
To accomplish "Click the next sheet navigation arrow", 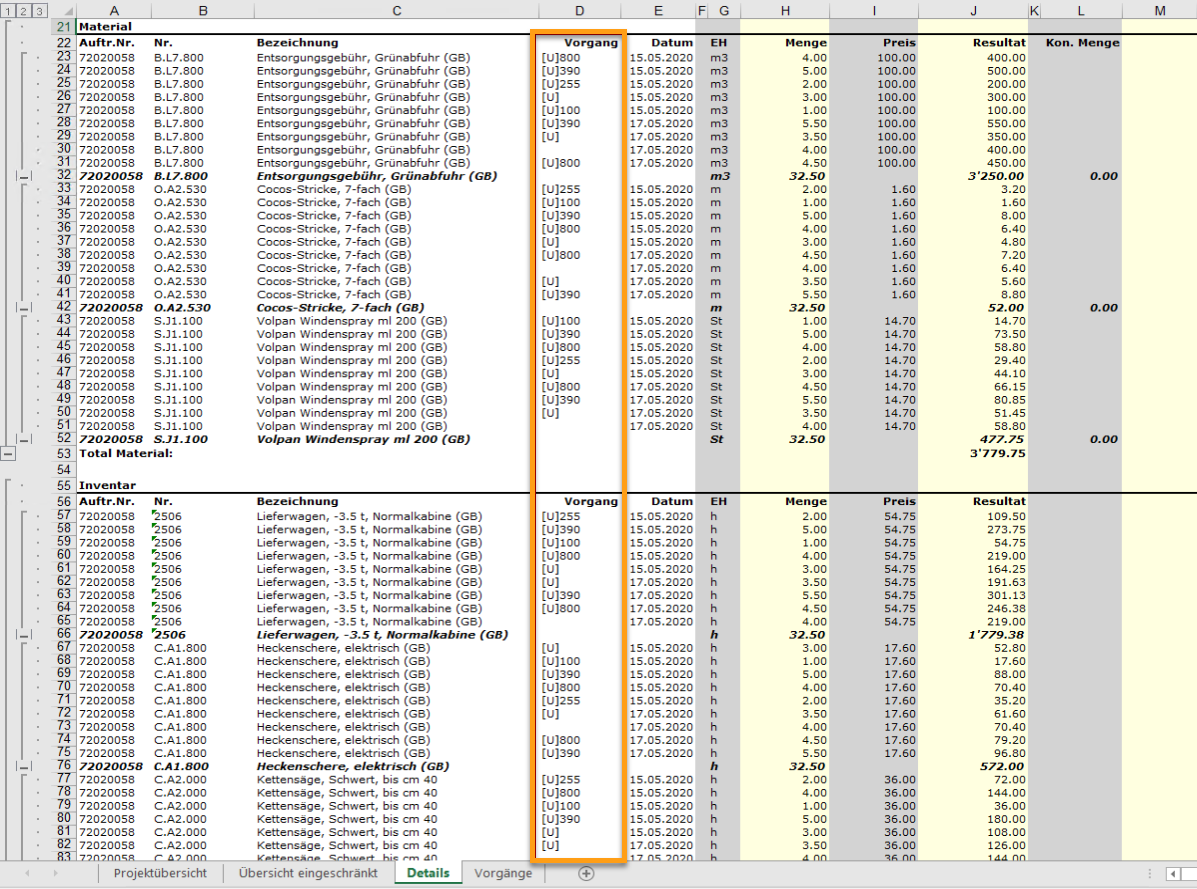I will [x=55, y=873].
